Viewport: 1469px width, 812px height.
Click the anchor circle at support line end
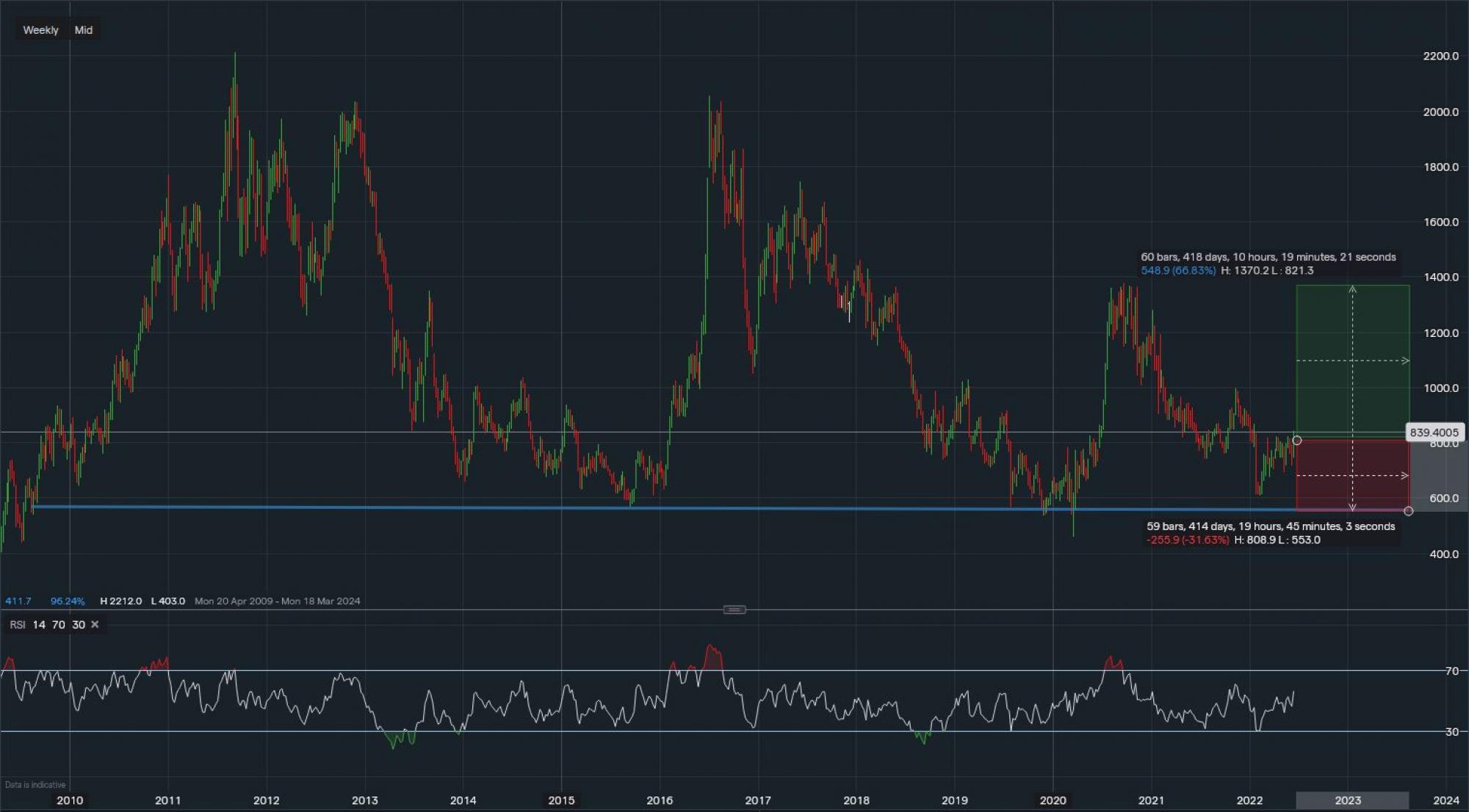pyautogui.click(x=1408, y=511)
